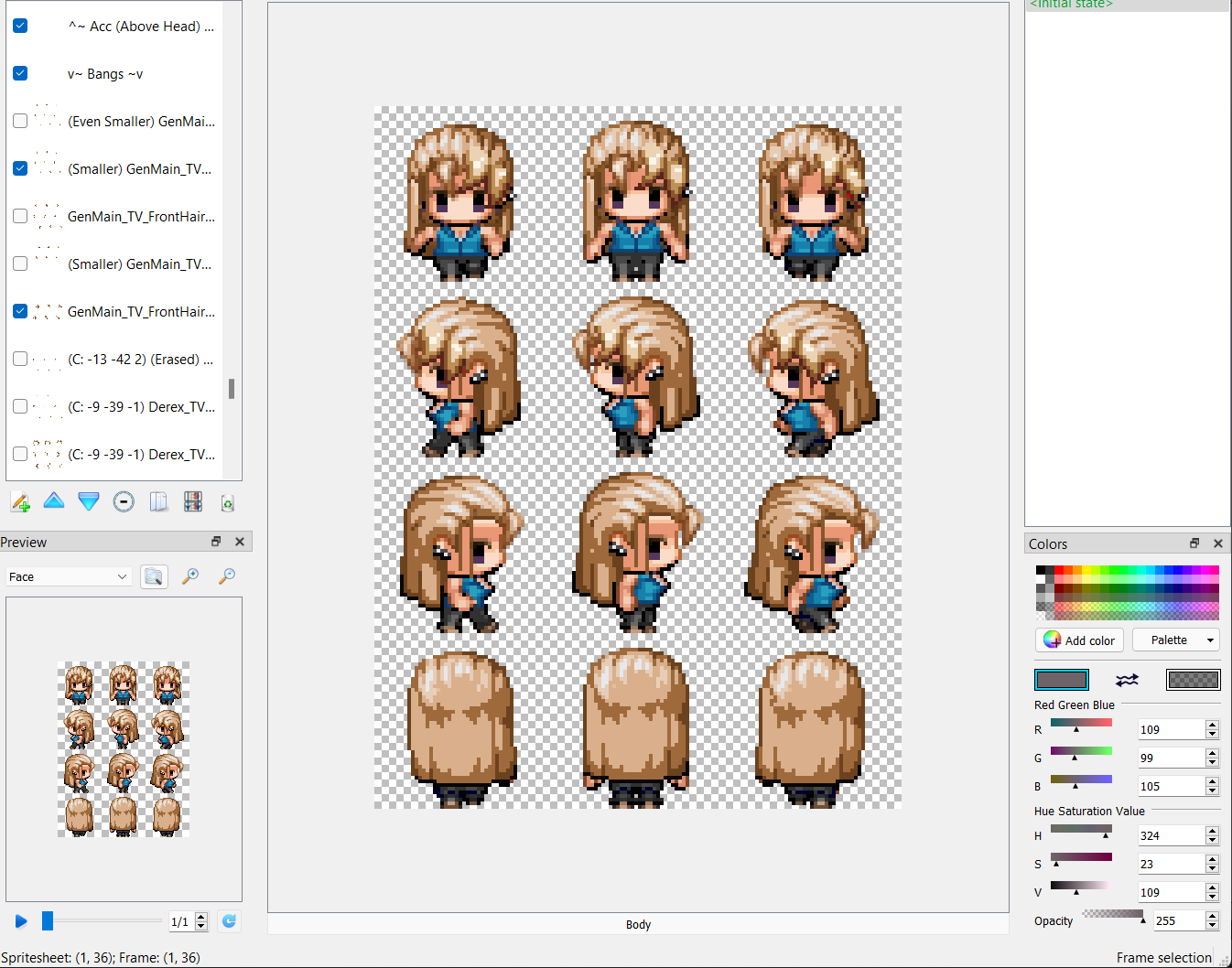
Task: Play the preview animation
Action: tap(21, 921)
